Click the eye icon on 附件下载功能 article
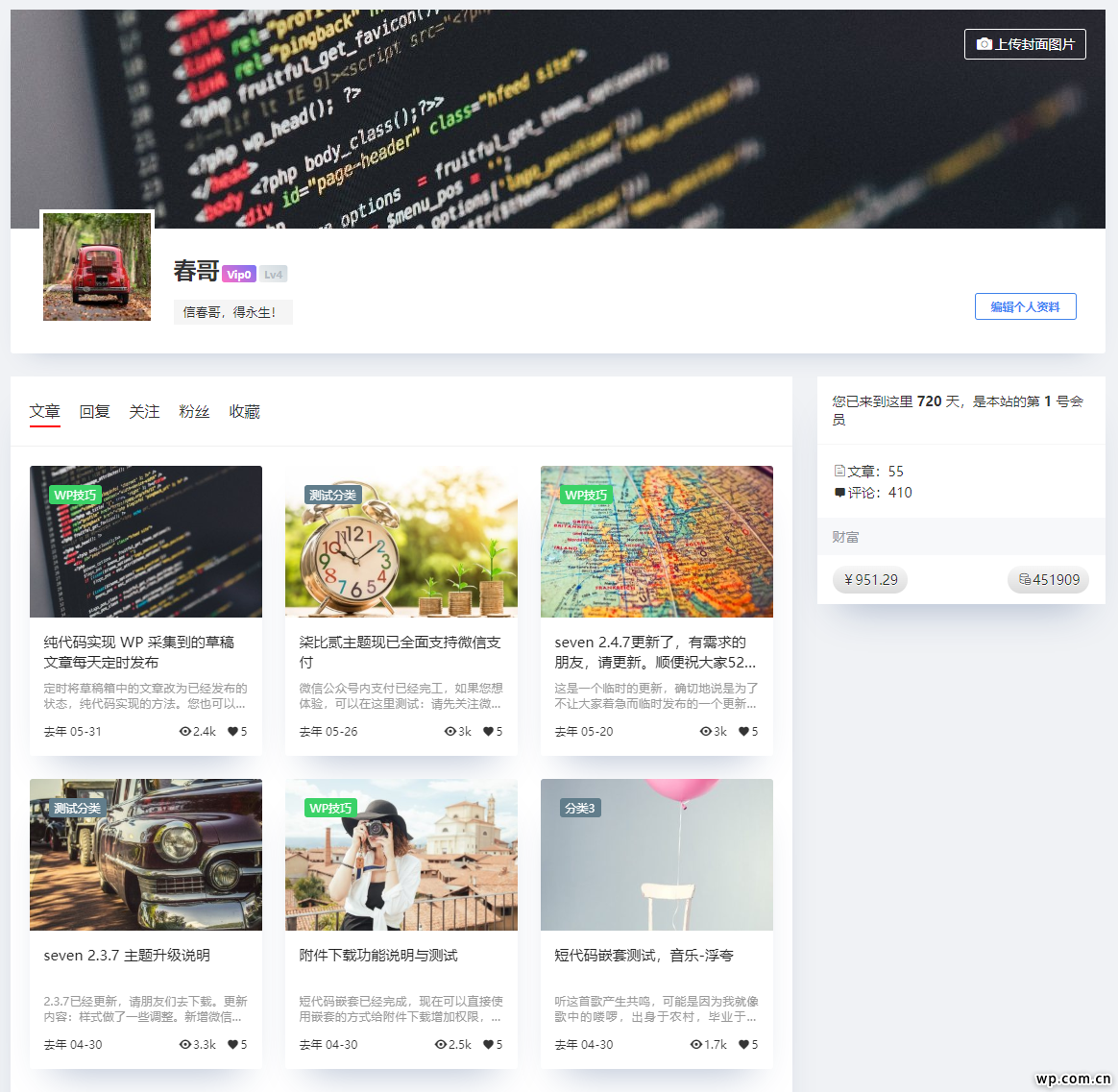The height and width of the screenshot is (1092, 1118). coord(441,1044)
